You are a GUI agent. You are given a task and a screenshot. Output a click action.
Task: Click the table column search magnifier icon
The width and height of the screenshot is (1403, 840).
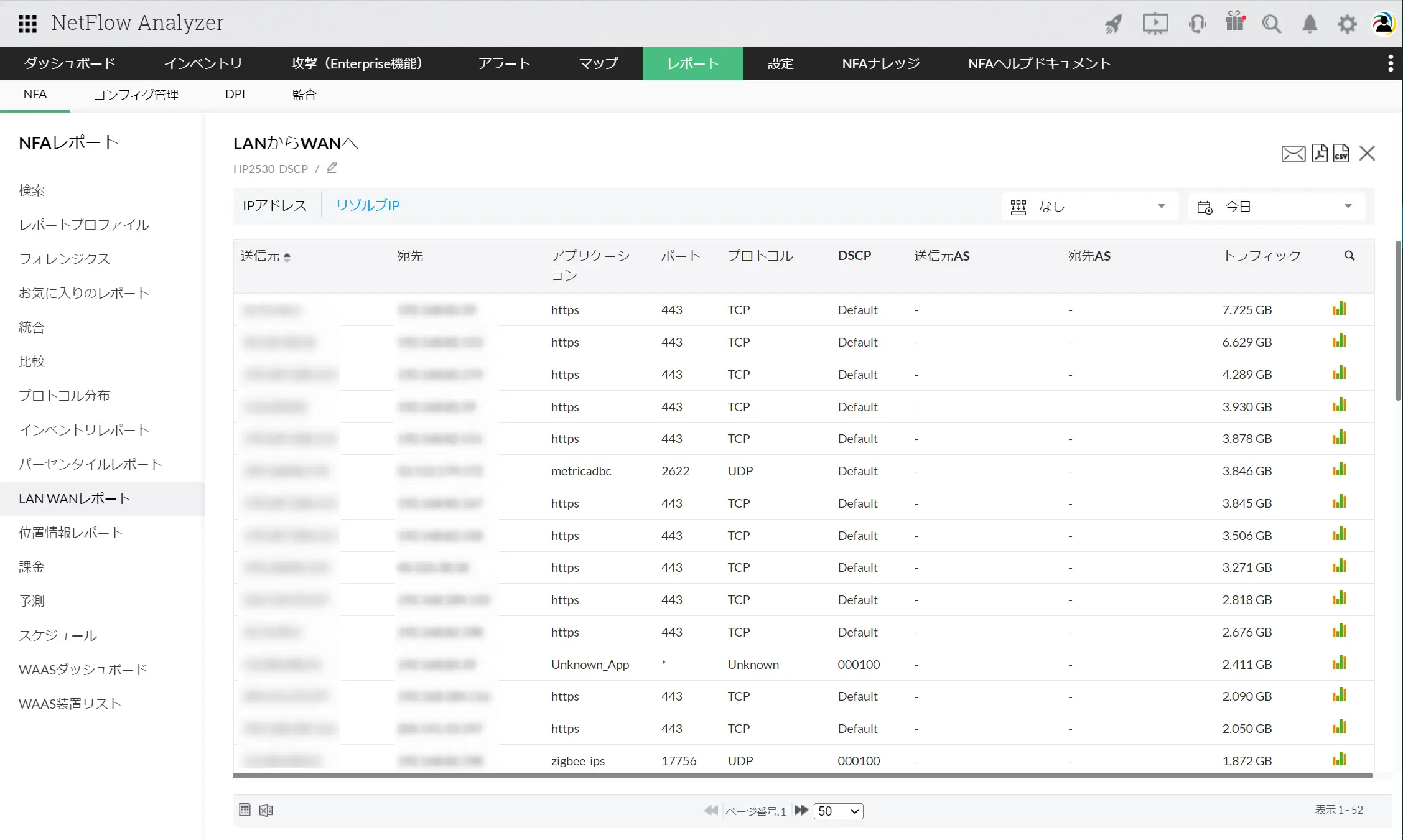(1349, 256)
